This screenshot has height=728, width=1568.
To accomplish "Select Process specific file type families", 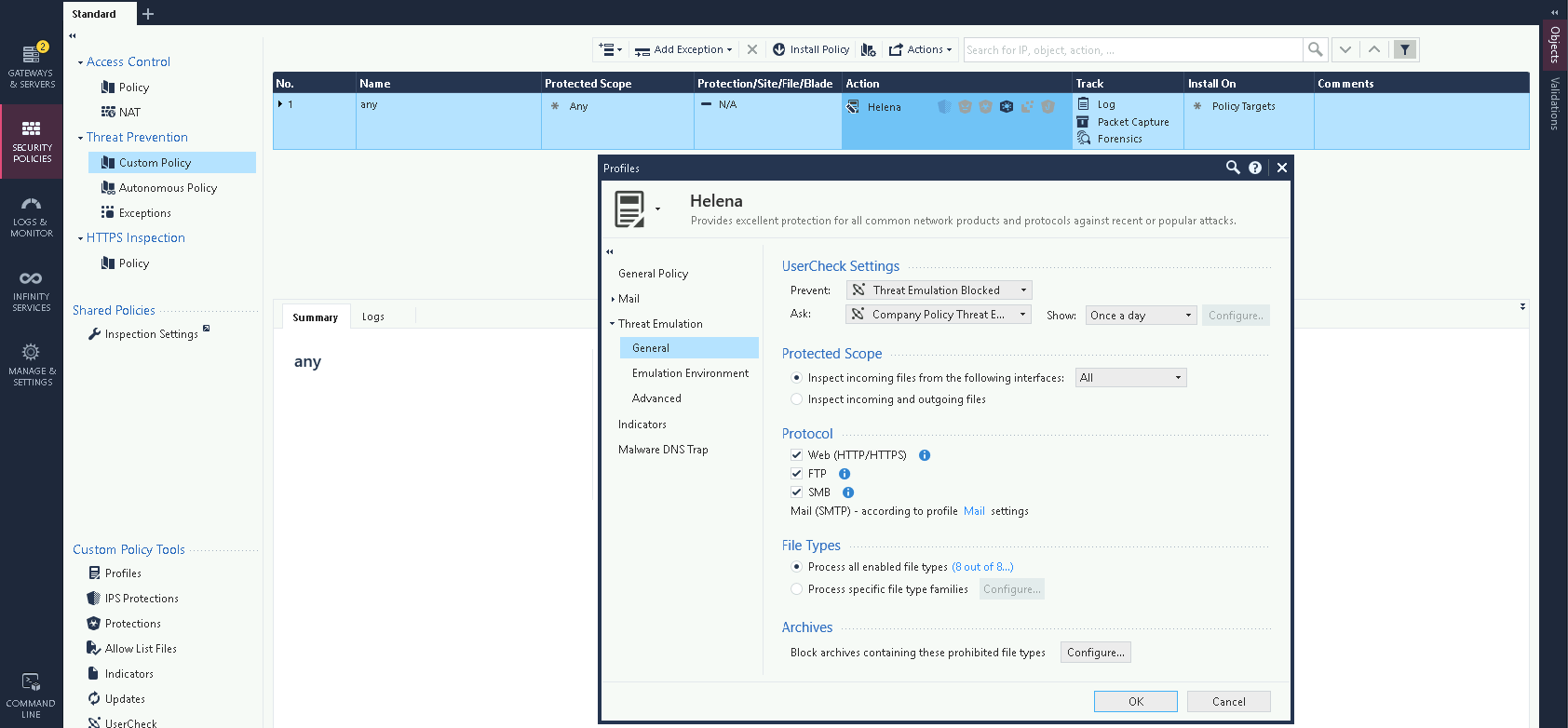I will pyautogui.click(x=796, y=589).
